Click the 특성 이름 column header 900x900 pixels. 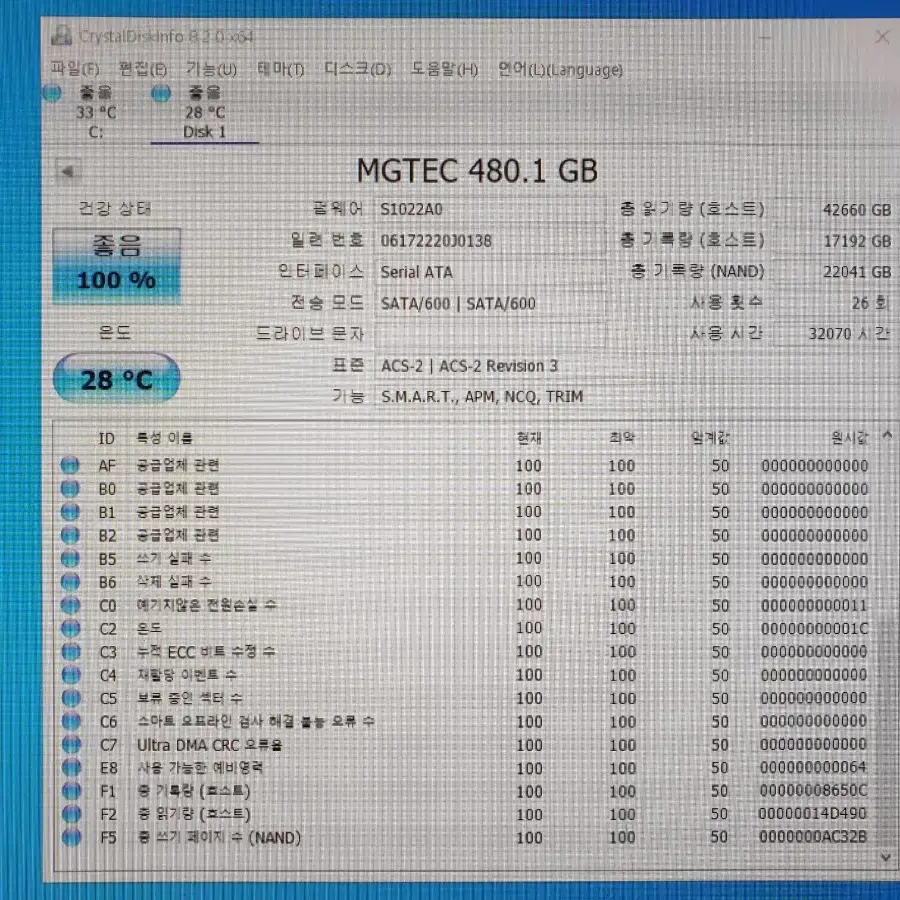coord(164,439)
